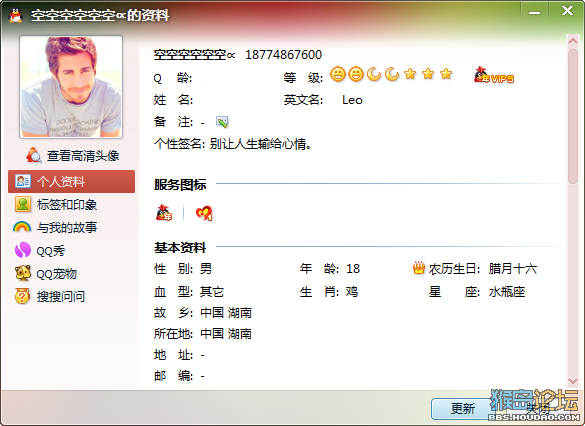Click the 水瓶座 constellation value
The width and height of the screenshot is (585, 426).
(507, 292)
